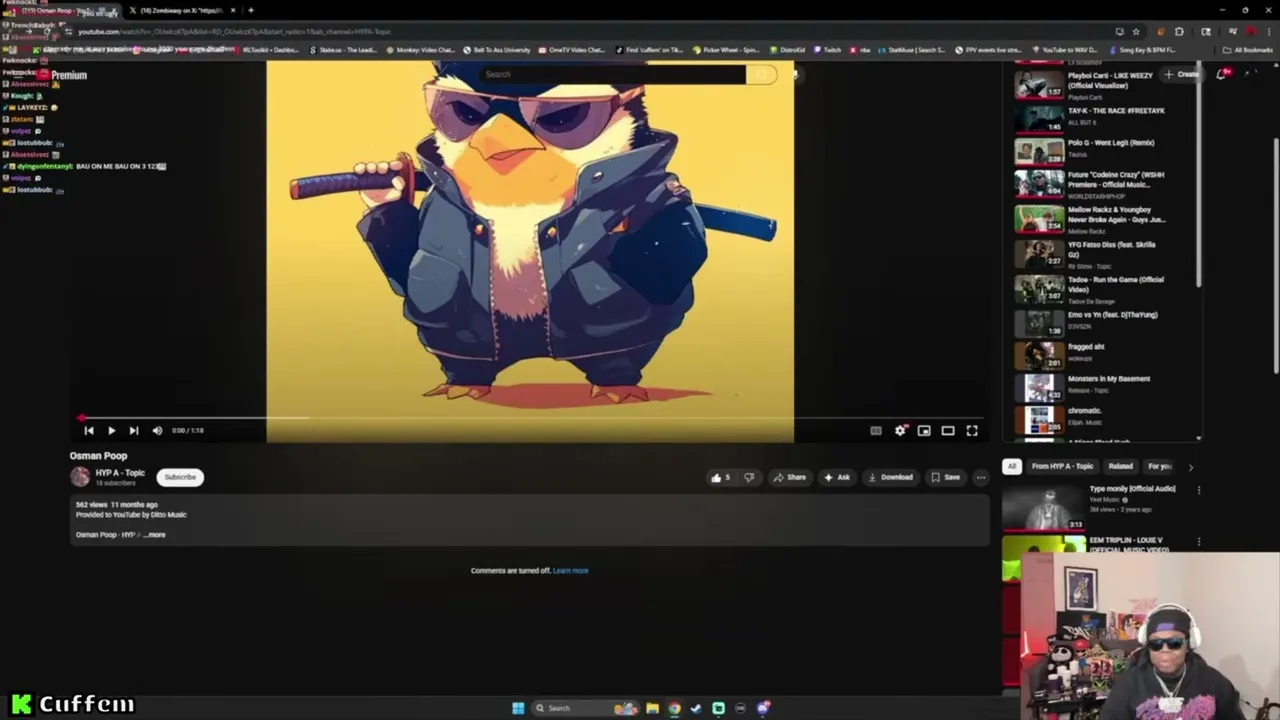
Task: Mute the video player volume
Action: point(157,430)
